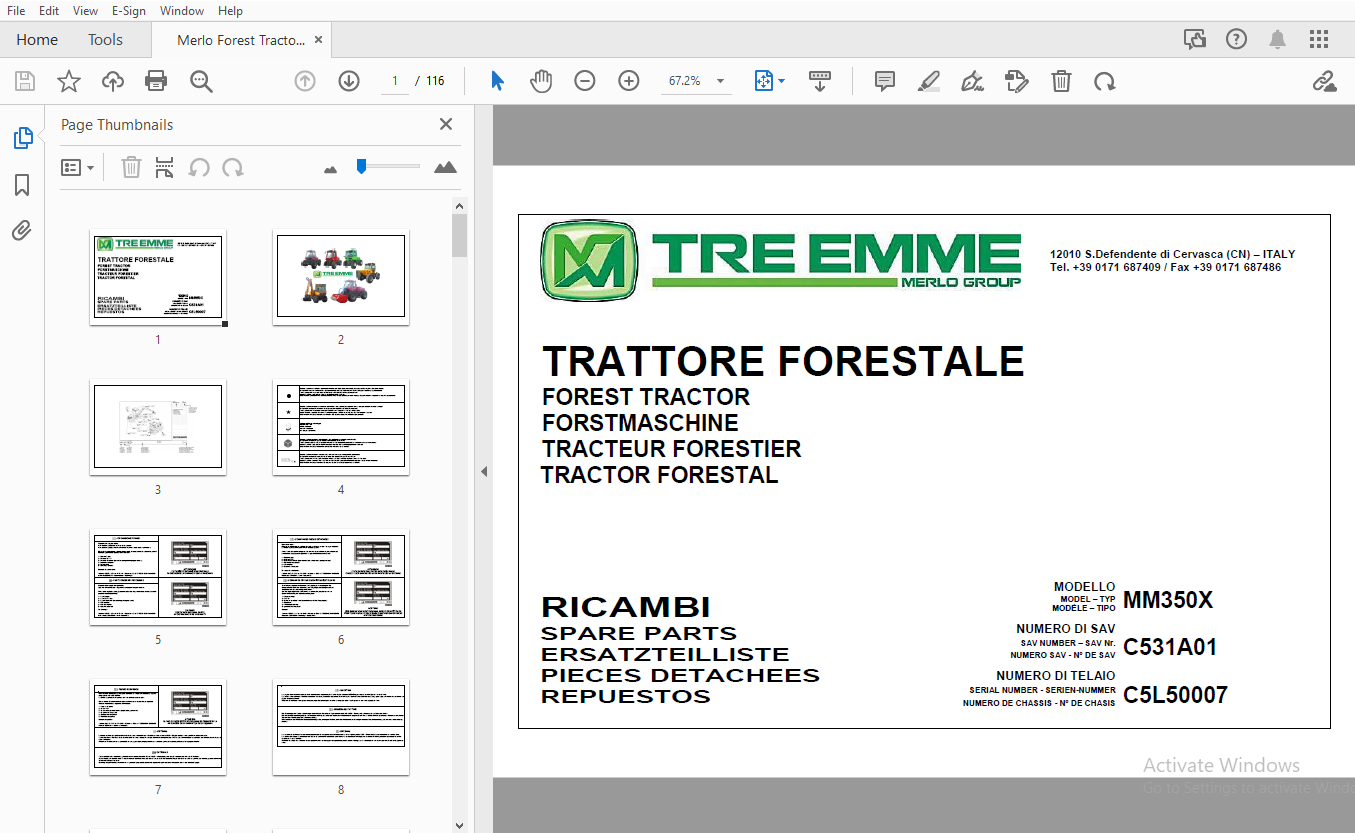The image size is (1355, 833).
Task: Enable scrolling mode icon
Action: 820,82
